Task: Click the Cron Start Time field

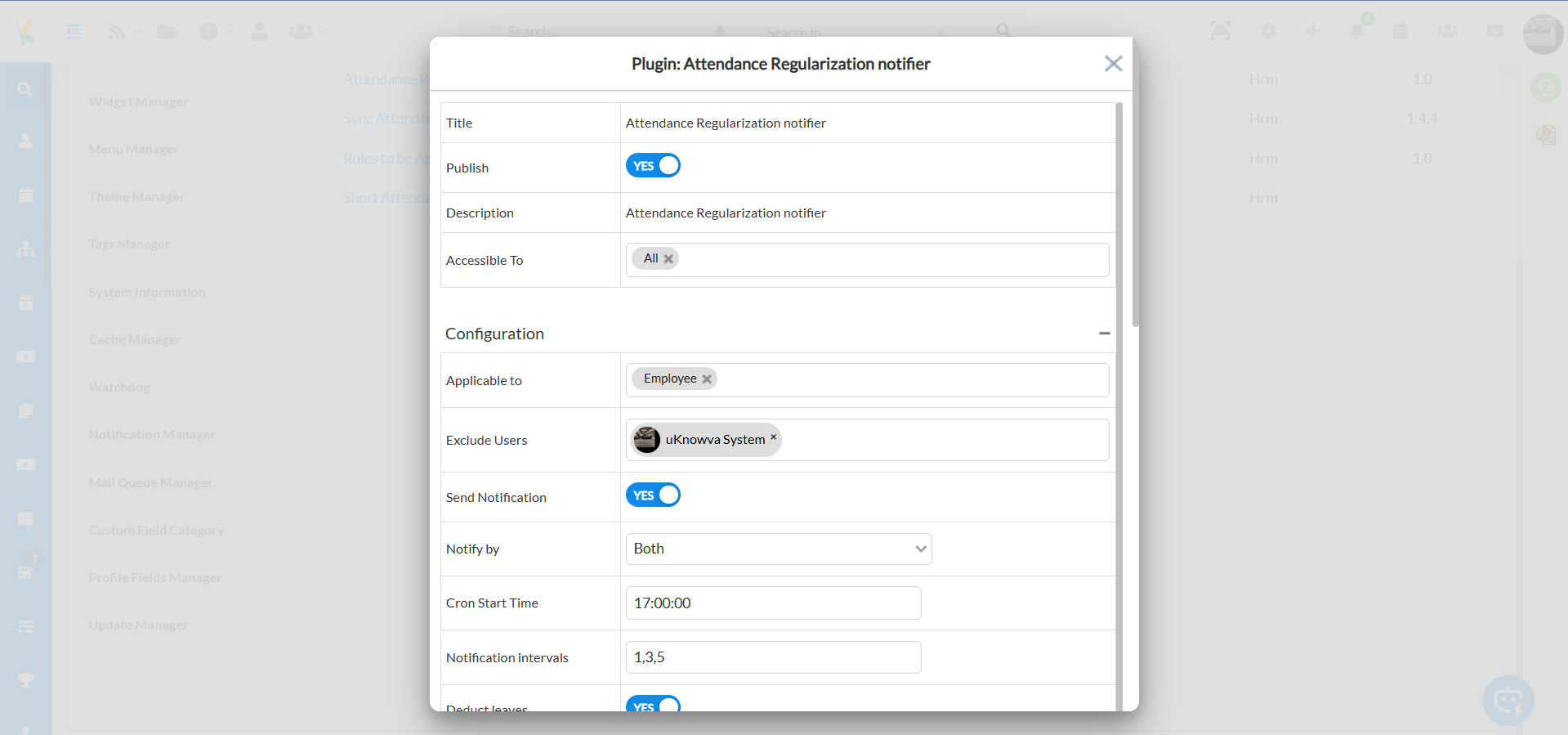Action: [773, 603]
